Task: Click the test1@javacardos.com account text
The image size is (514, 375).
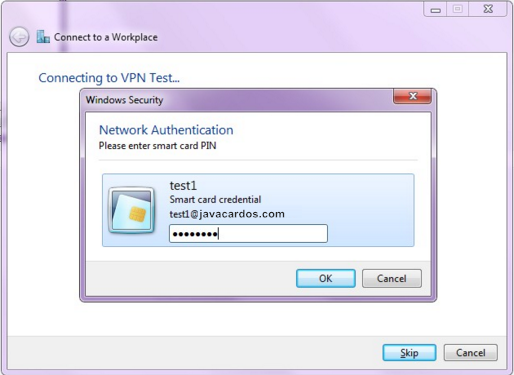Action: click(x=227, y=214)
